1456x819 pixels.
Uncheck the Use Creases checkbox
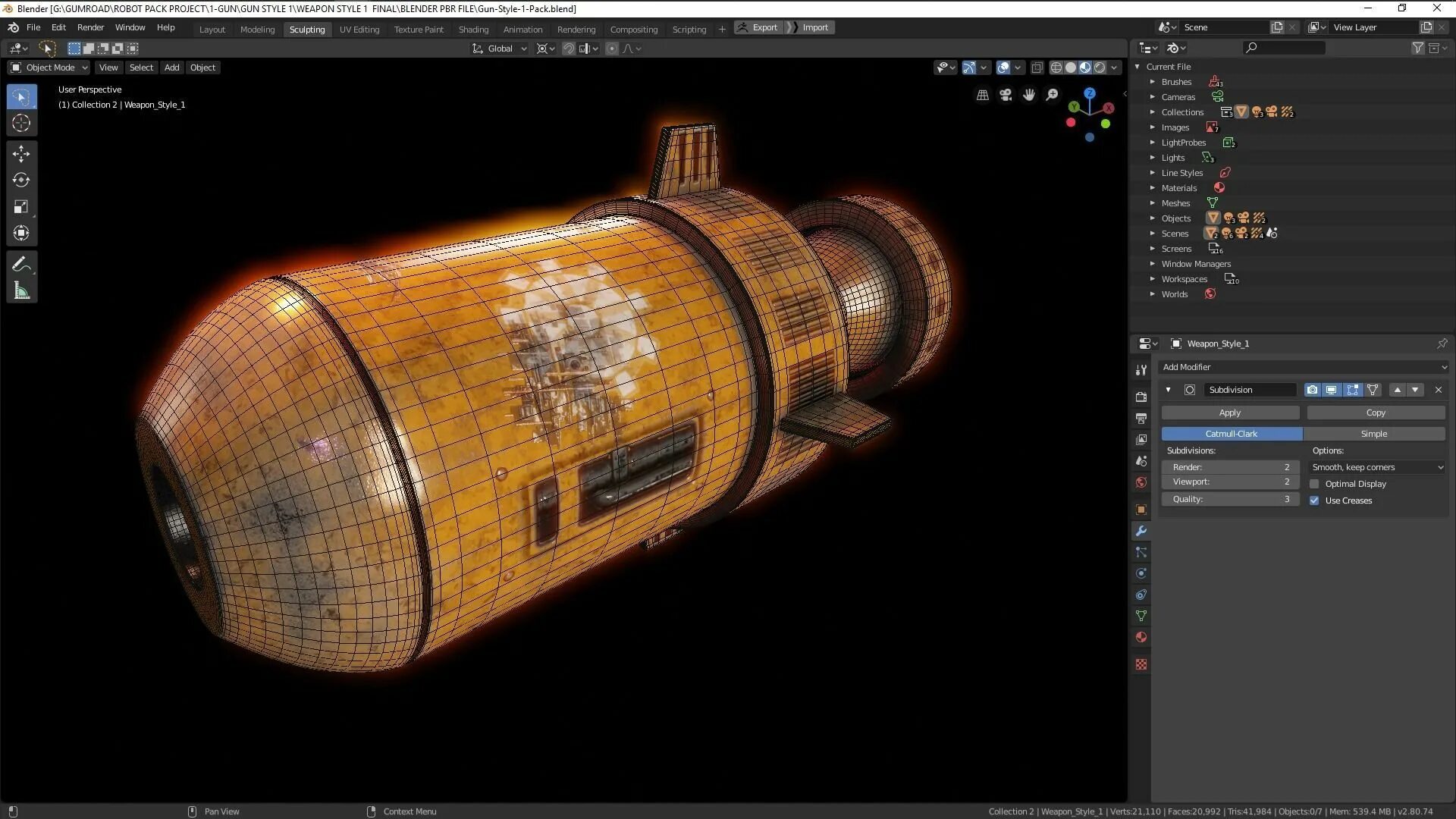coord(1314,500)
